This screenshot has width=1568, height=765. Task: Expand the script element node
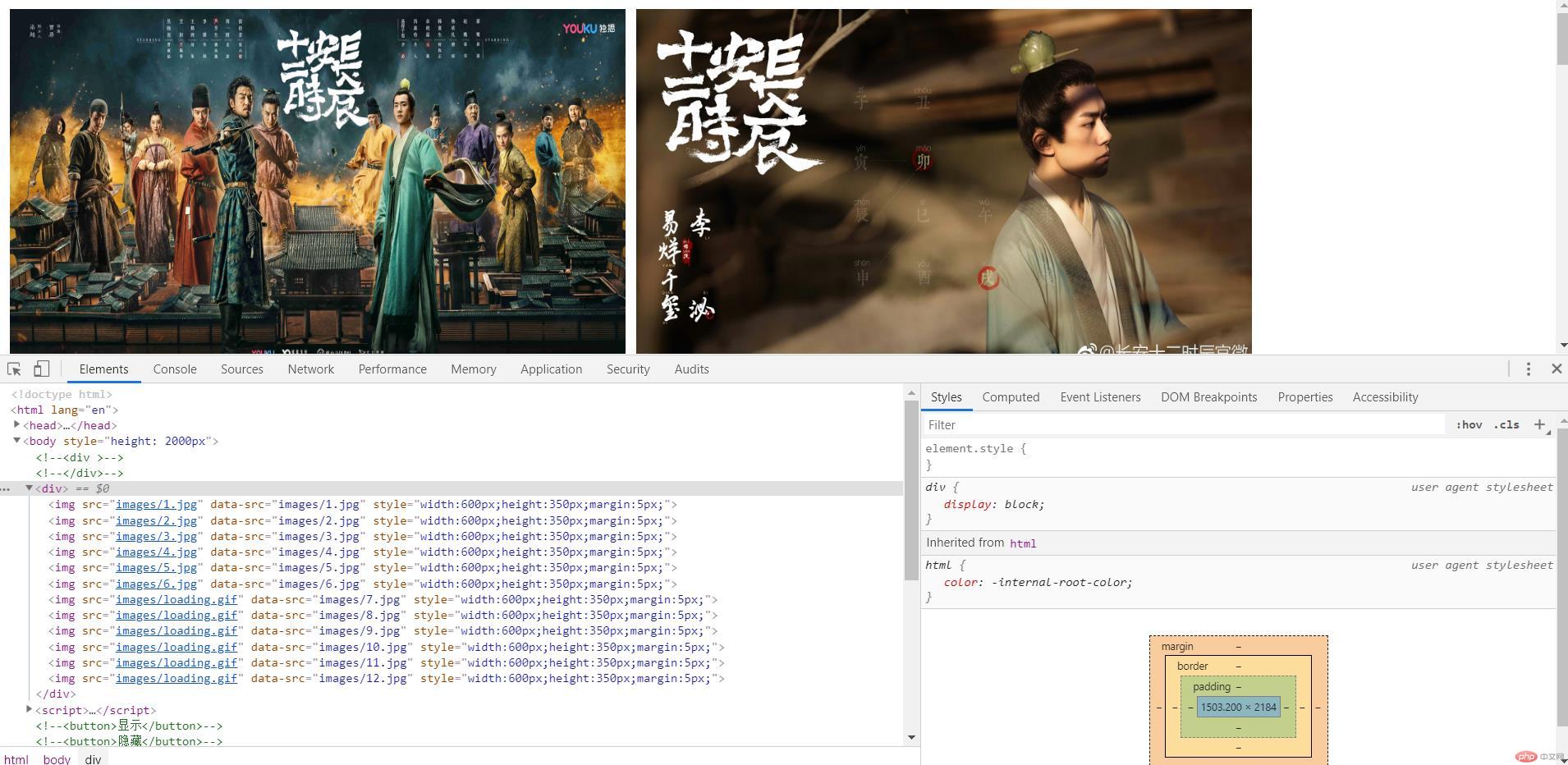29,709
